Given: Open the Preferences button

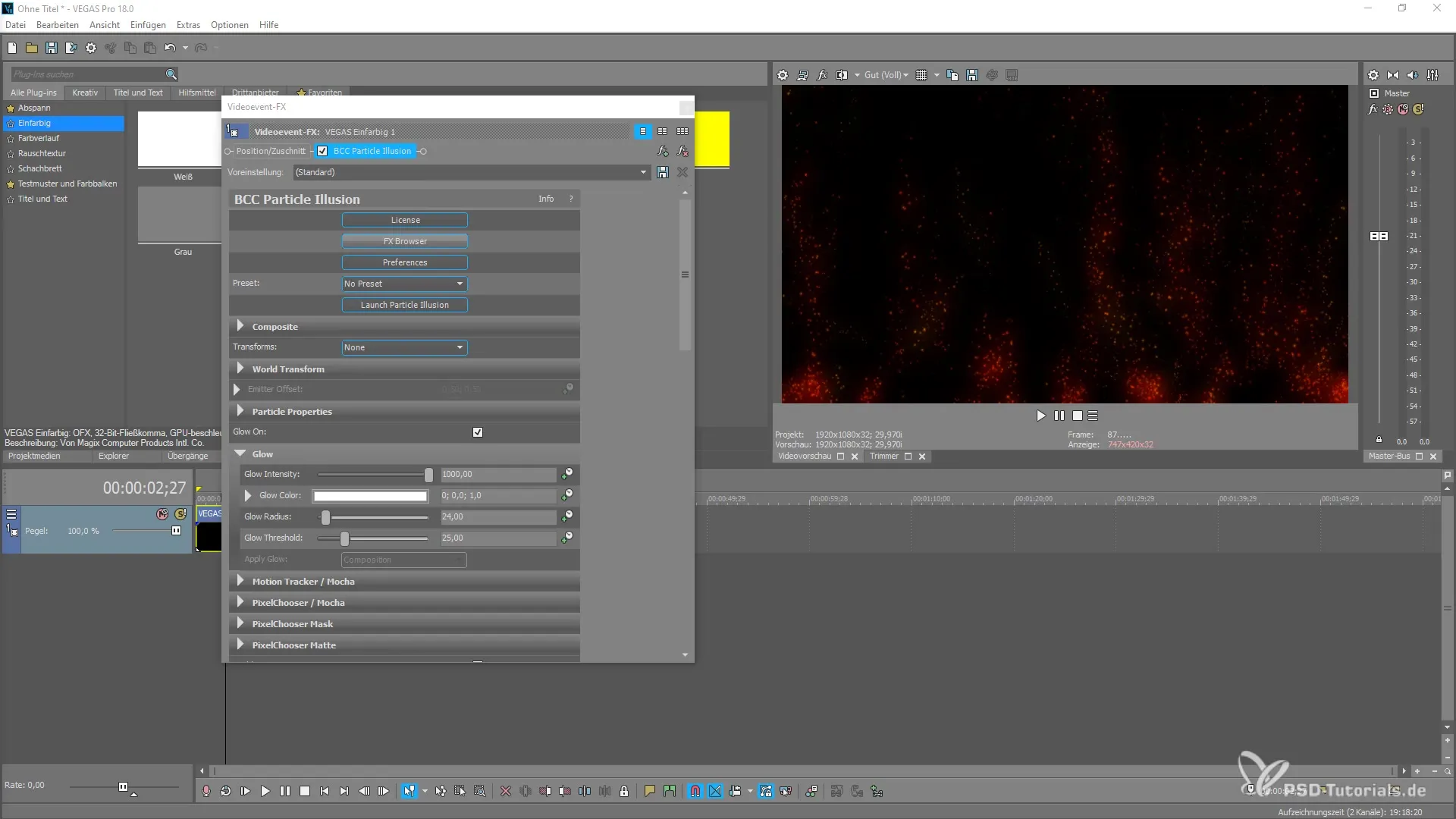Looking at the screenshot, I should (405, 262).
